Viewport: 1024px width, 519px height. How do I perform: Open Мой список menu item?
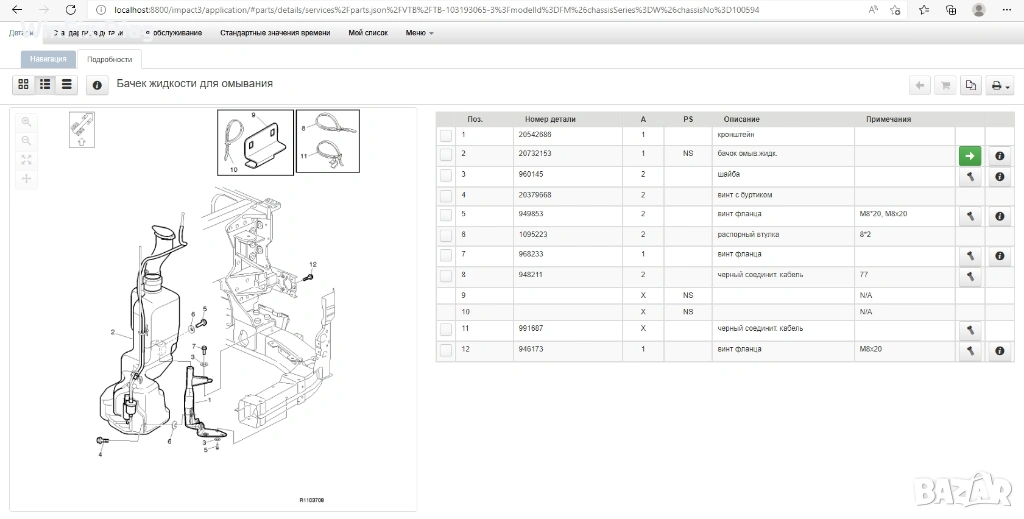point(368,33)
